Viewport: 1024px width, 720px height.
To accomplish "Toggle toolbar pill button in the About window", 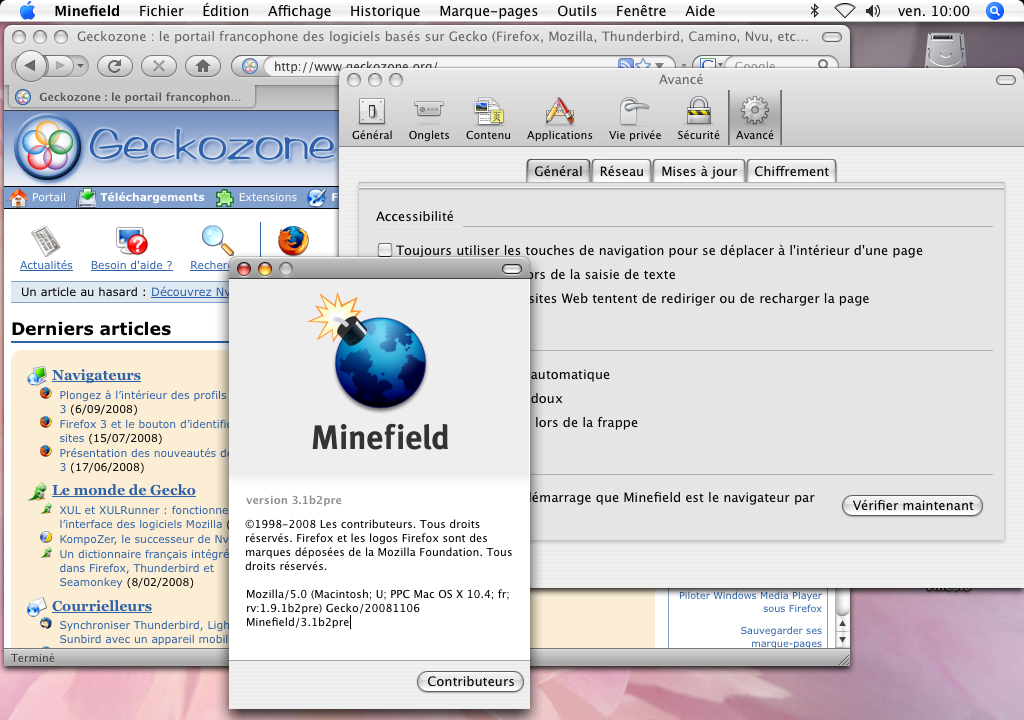I will 512,269.
